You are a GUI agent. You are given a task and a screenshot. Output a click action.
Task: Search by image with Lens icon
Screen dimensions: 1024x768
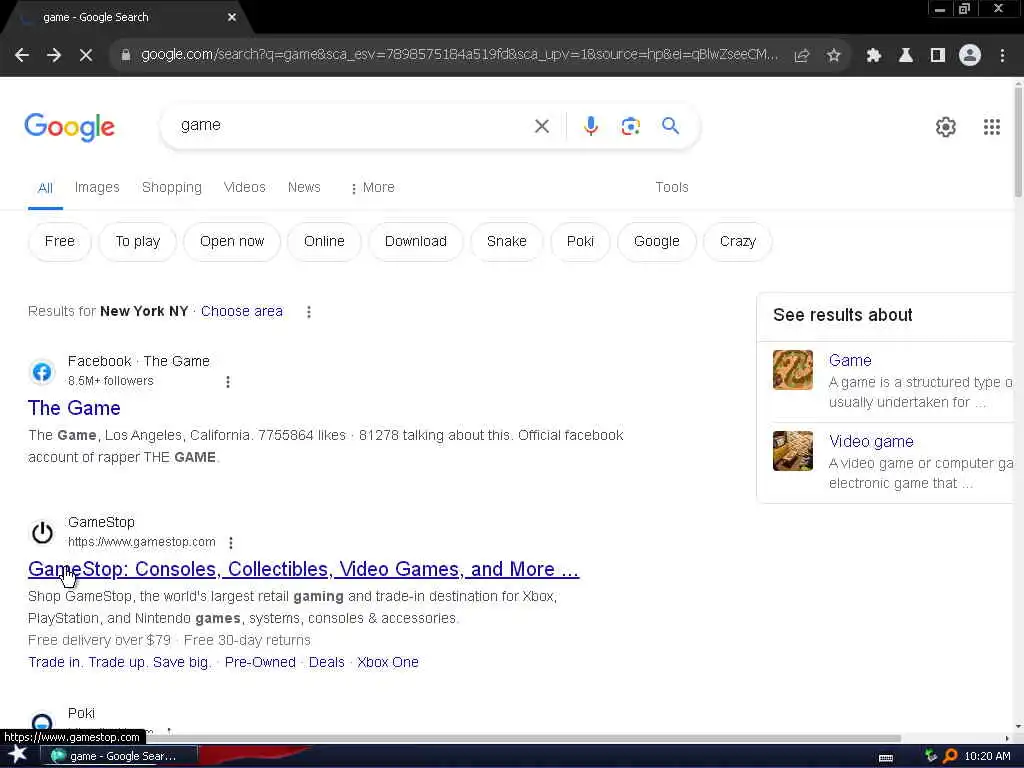click(630, 126)
